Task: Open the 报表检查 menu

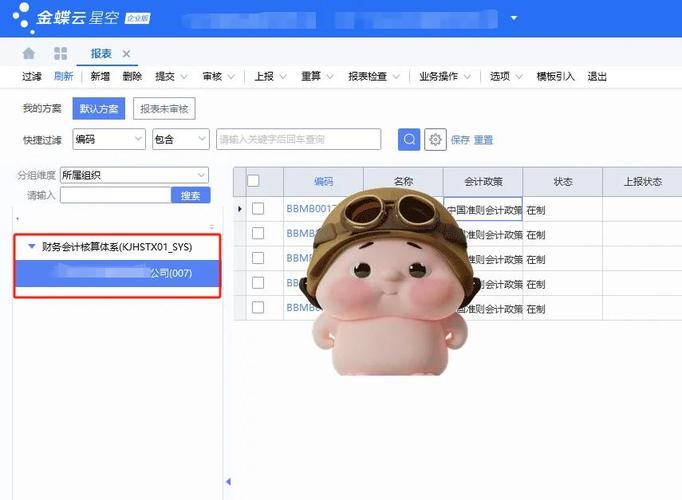Action: click(x=374, y=77)
